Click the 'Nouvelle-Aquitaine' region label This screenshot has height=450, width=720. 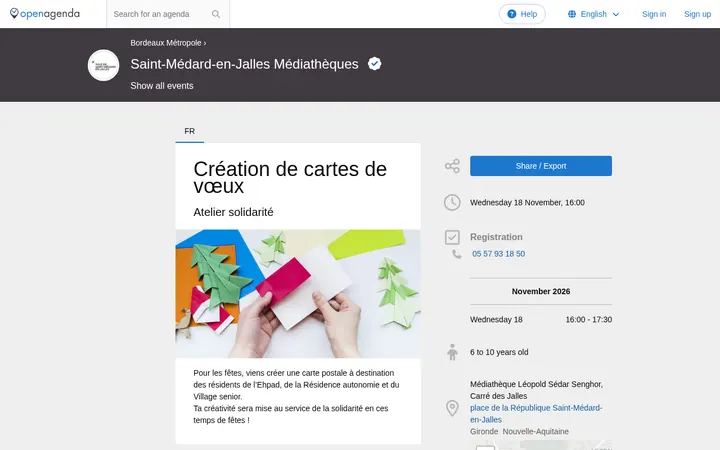[535, 432]
